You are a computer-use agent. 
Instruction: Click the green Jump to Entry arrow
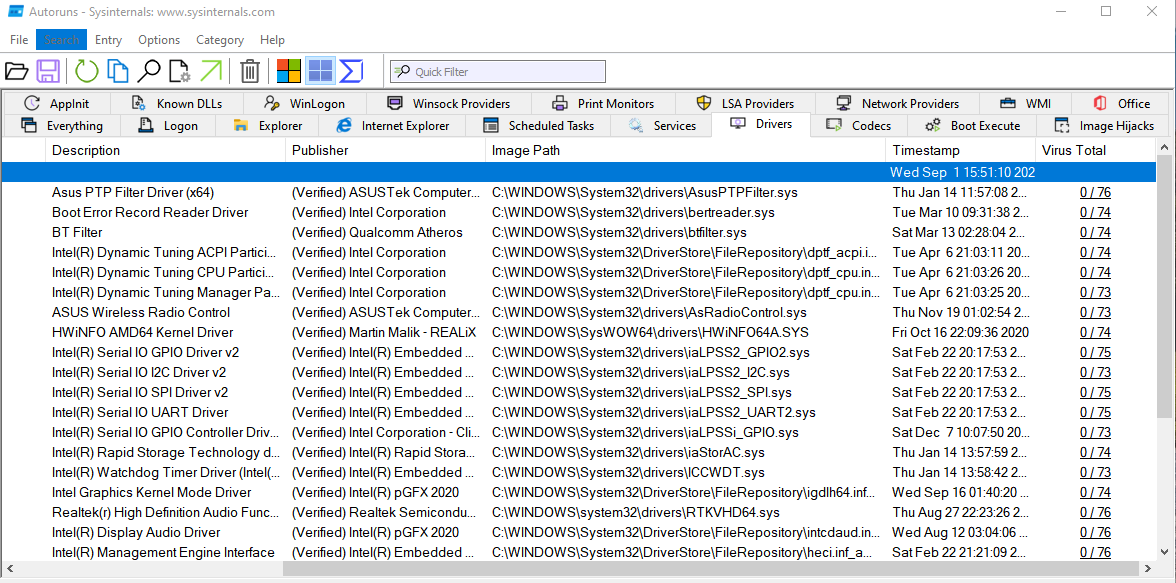point(211,71)
